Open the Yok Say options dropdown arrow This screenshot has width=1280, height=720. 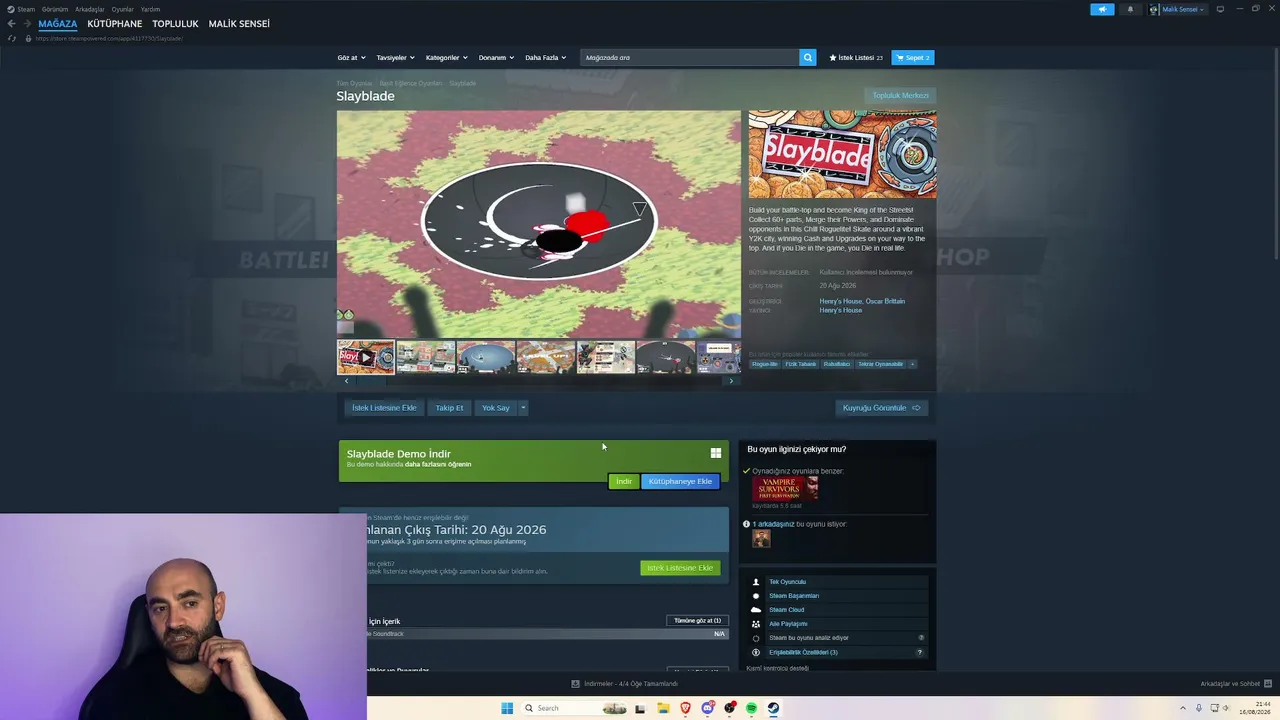[x=522, y=408]
